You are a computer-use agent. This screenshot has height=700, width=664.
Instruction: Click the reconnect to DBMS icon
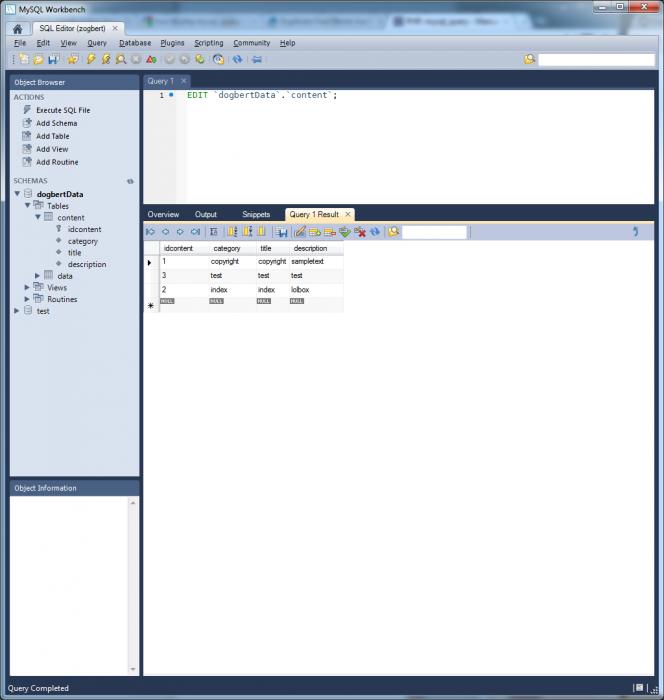[218, 59]
